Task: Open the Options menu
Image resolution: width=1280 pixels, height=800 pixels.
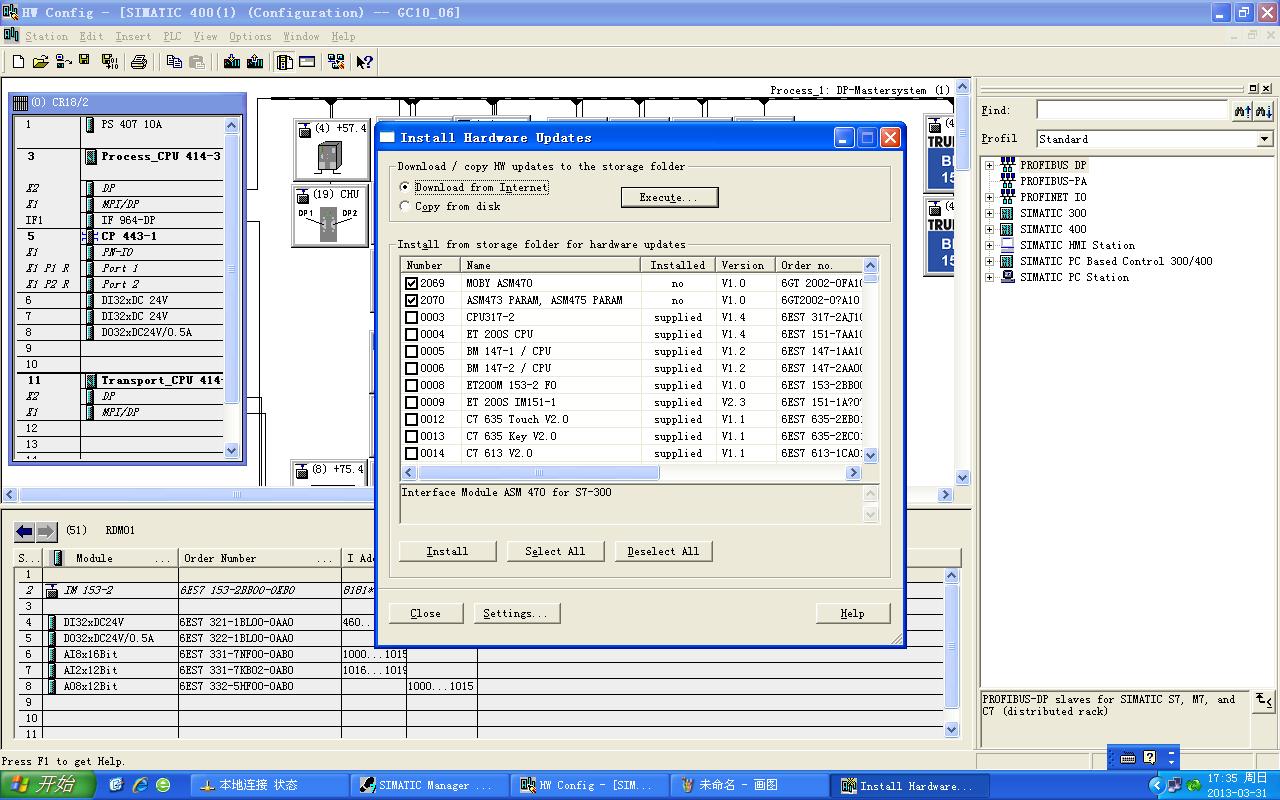Action: click(250, 36)
